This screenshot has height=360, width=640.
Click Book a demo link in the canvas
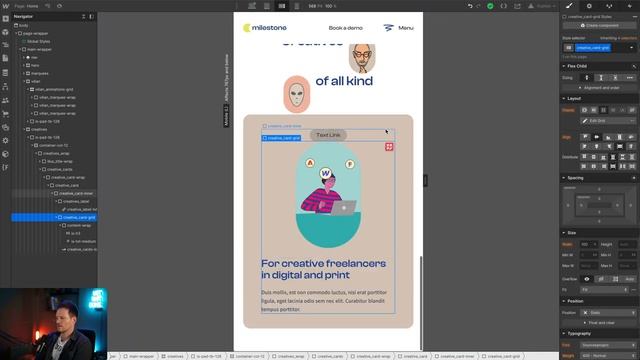point(345,28)
